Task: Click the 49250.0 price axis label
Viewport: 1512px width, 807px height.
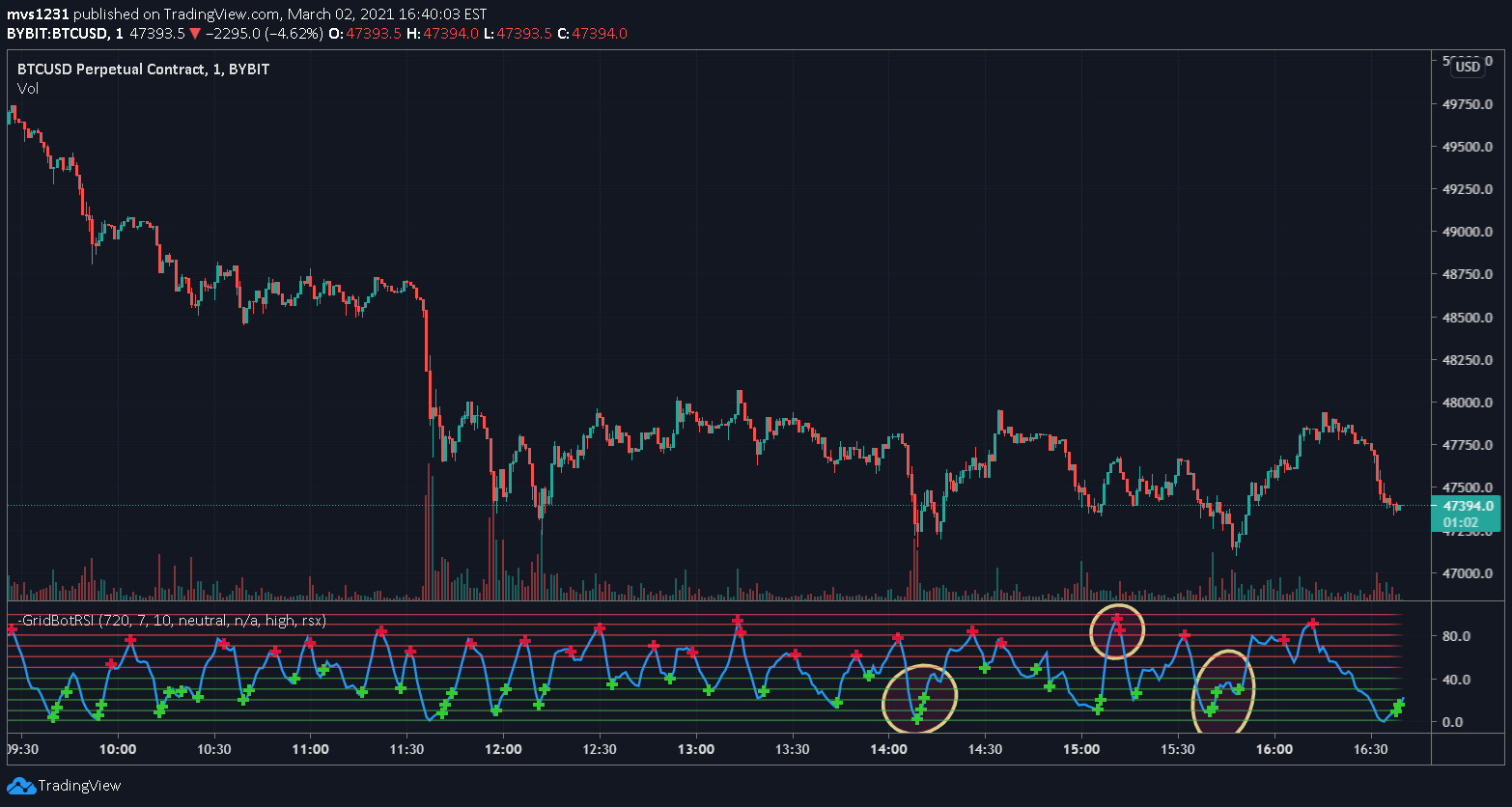Action: tap(1468, 189)
